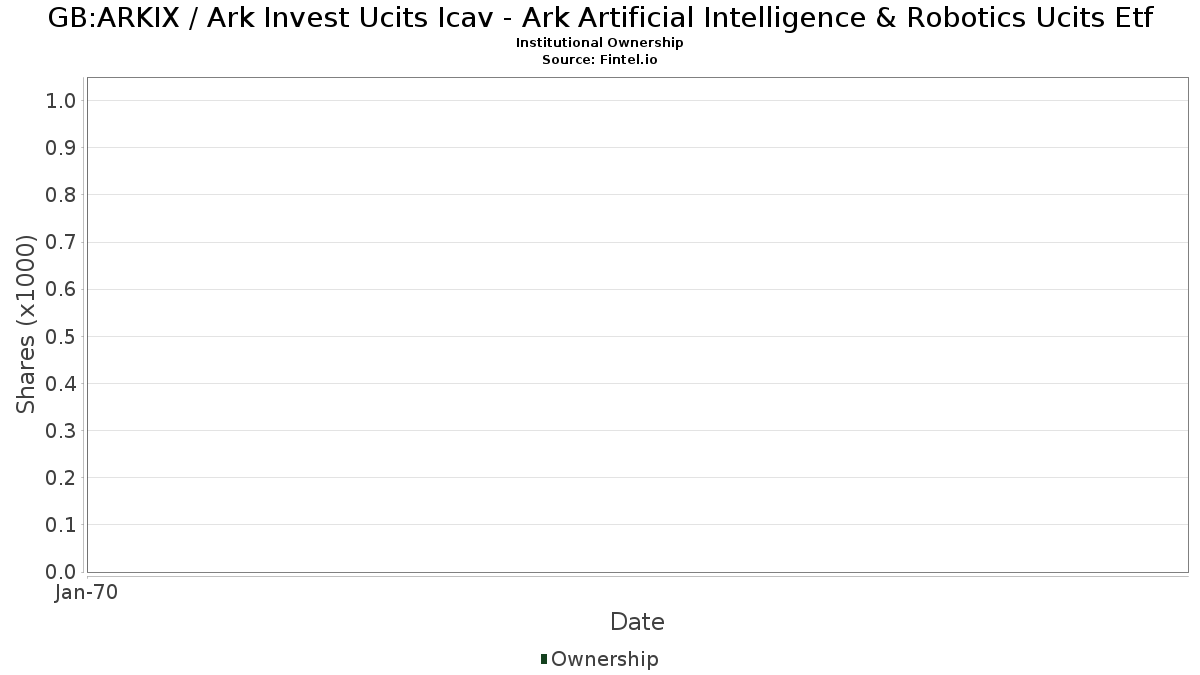Click the center of the empty plot area
This screenshot has height=675, width=1200.
[637, 324]
